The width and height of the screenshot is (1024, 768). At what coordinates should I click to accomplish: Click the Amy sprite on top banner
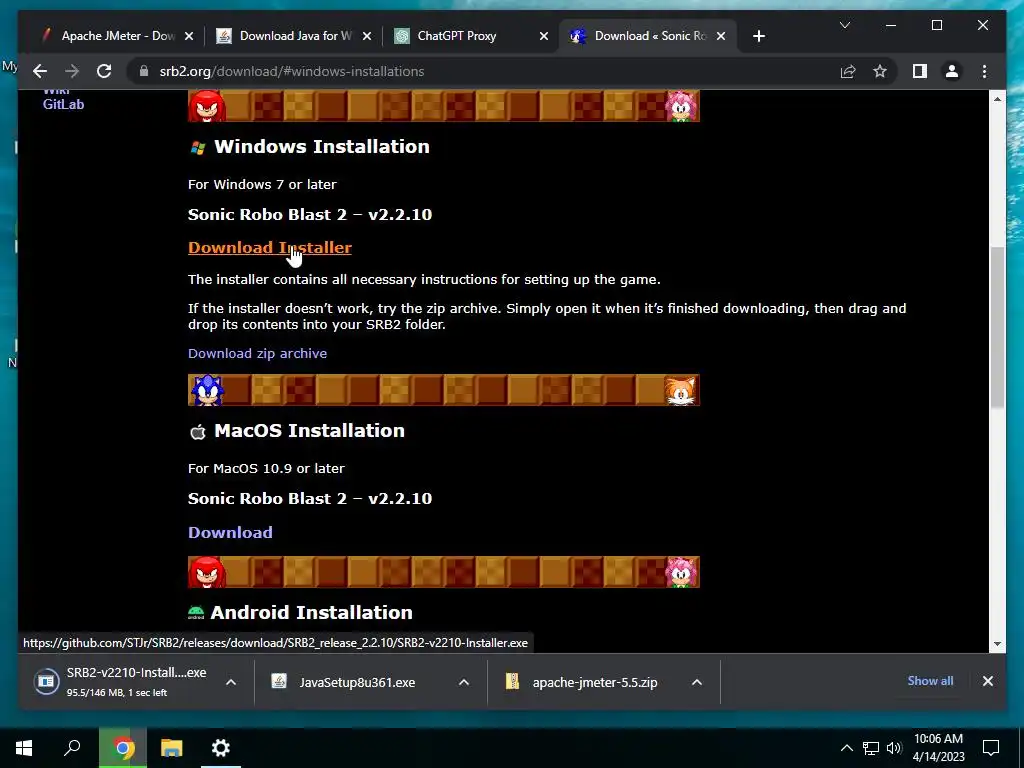pyautogui.click(x=681, y=106)
